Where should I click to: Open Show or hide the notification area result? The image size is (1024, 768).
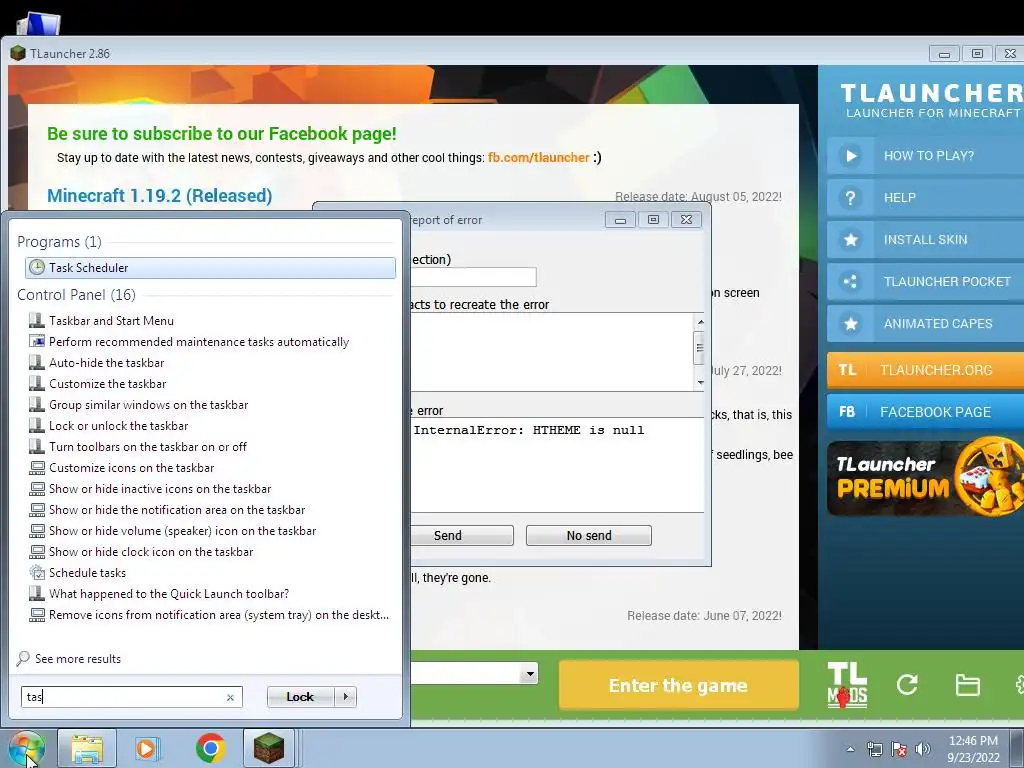tap(177, 509)
